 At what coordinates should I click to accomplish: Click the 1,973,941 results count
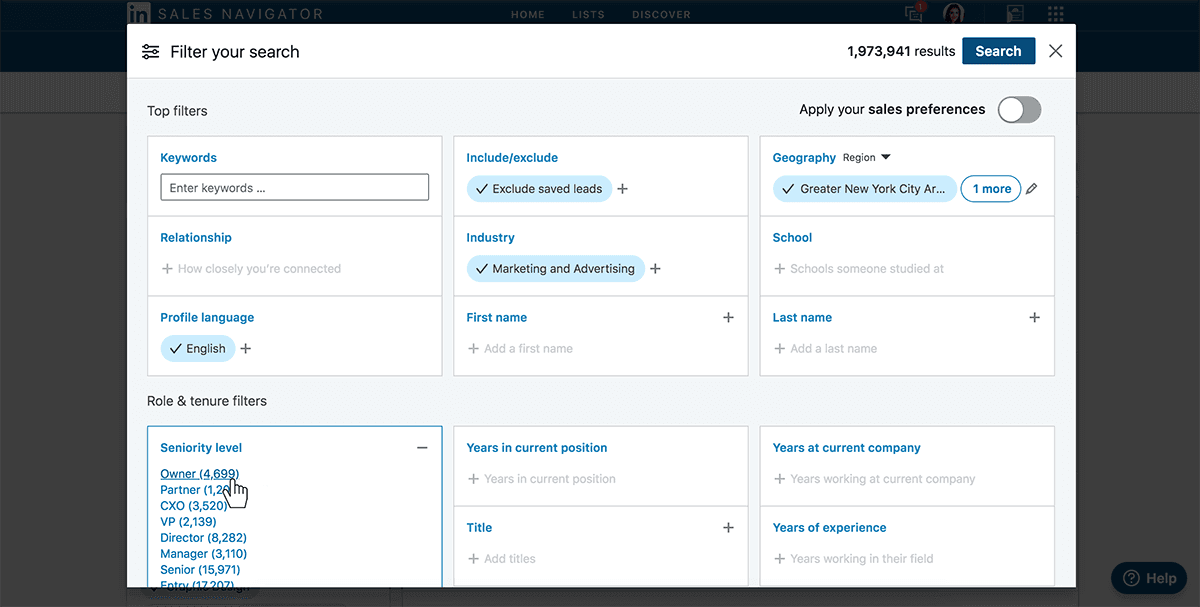(x=901, y=51)
